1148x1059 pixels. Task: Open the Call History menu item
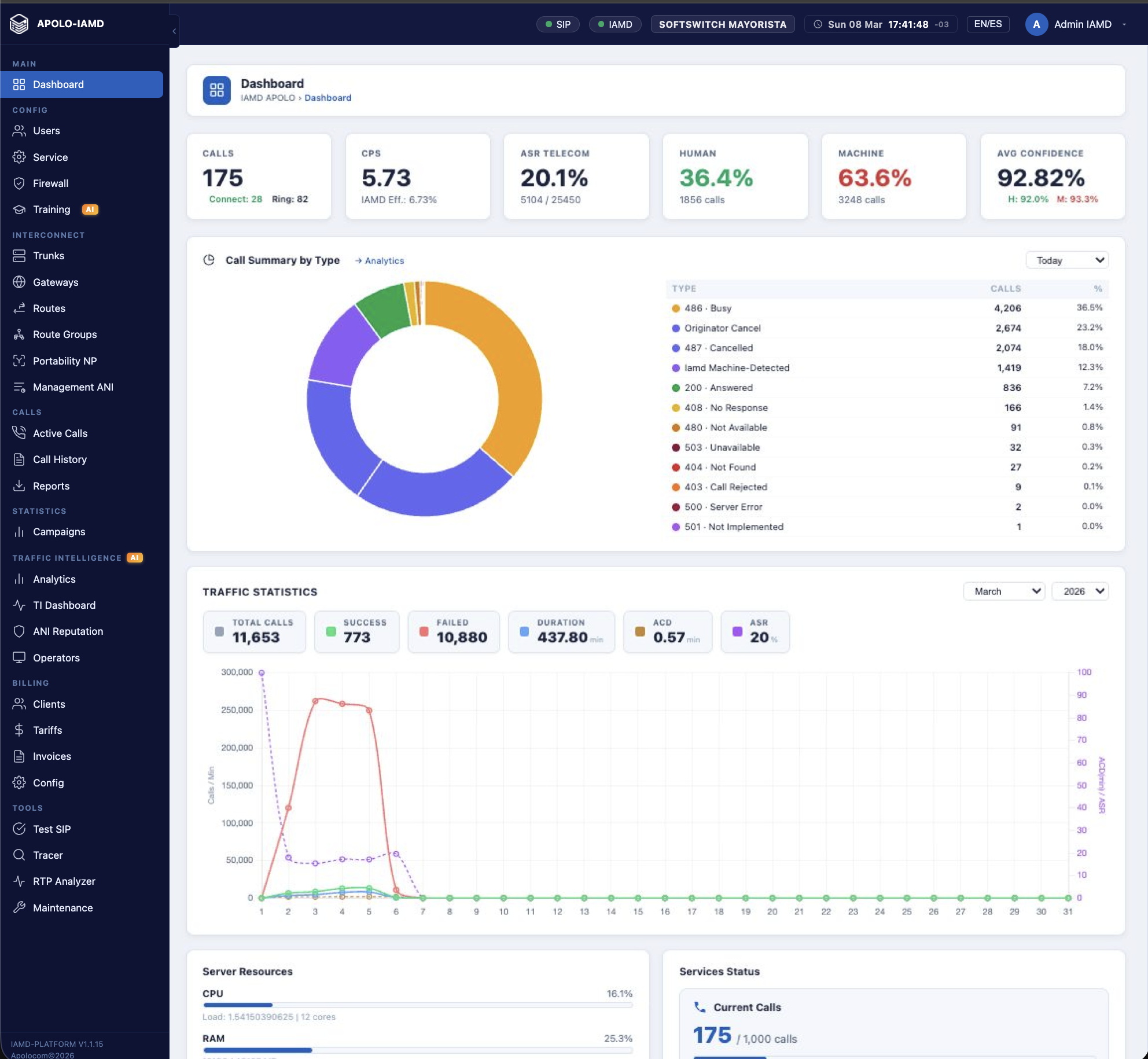pos(60,459)
